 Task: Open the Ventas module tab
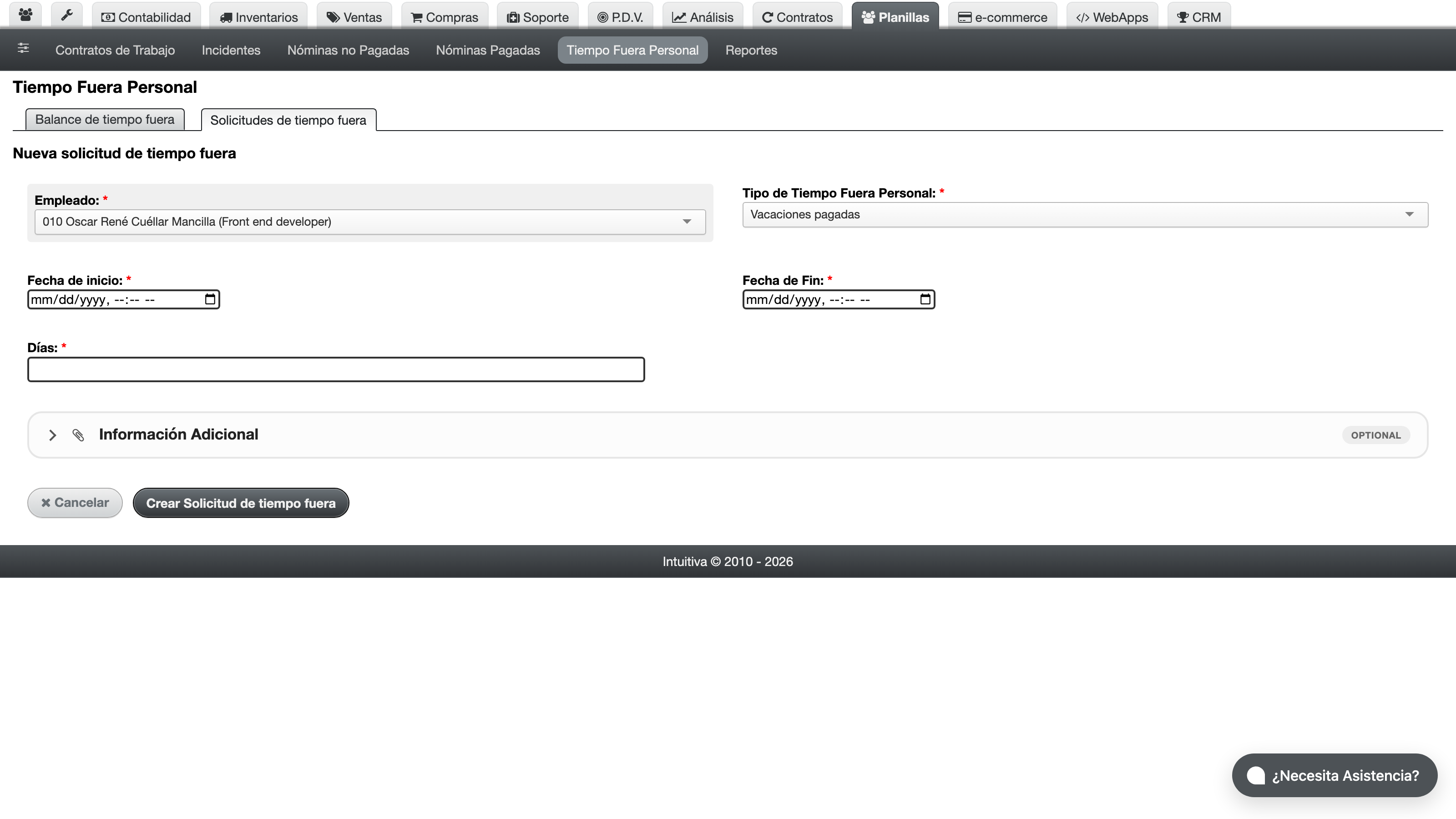click(x=354, y=17)
